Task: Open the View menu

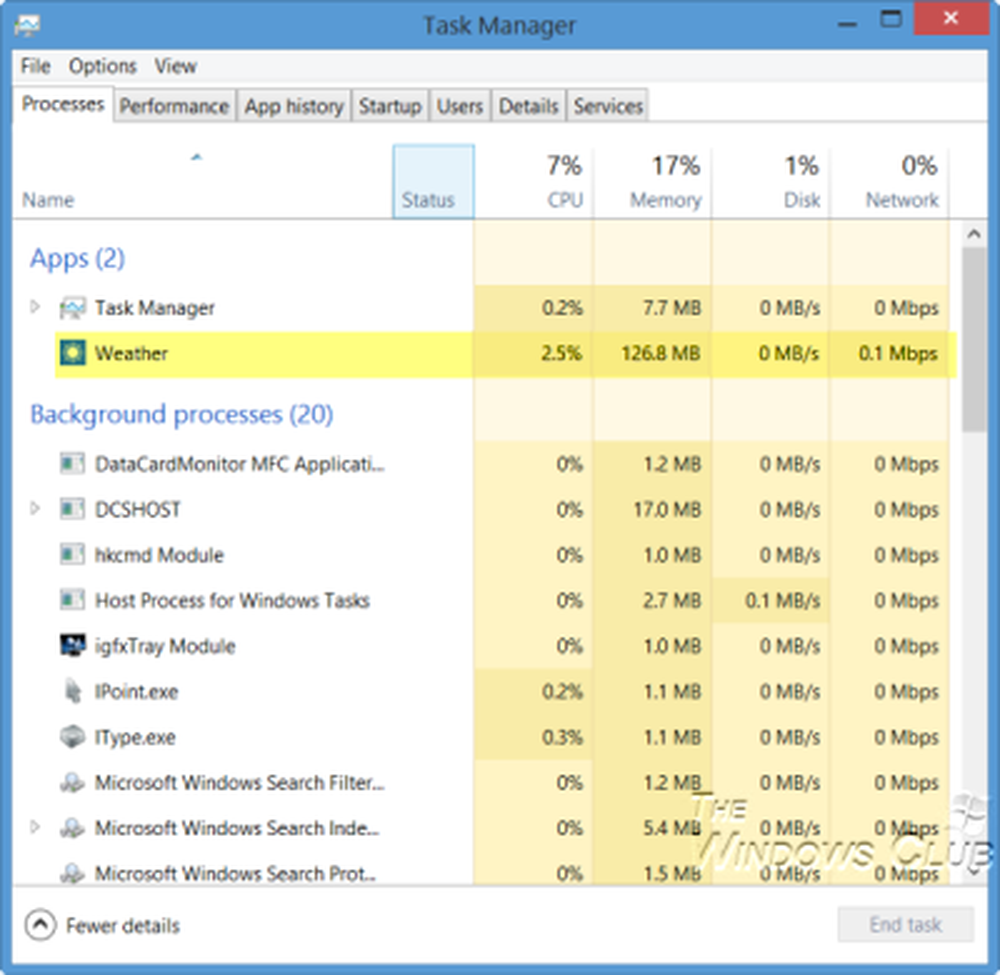Action: click(x=175, y=66)
